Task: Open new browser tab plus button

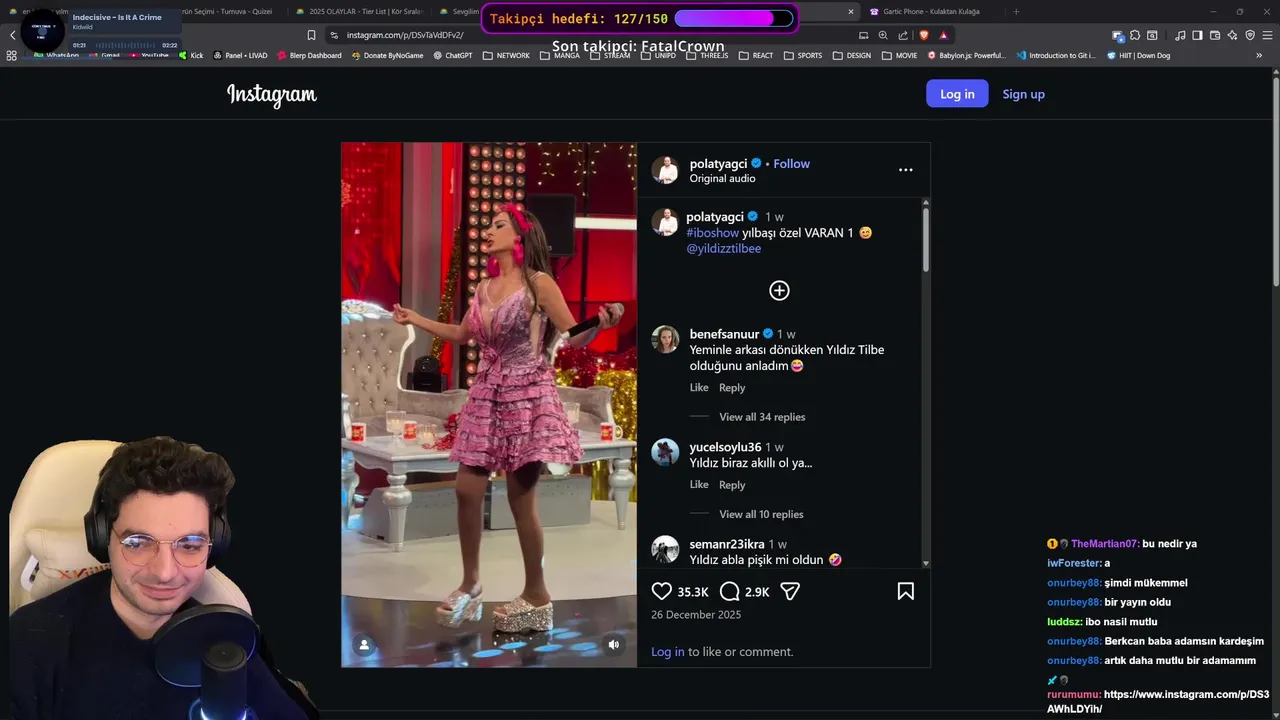Action: coord(1017,12)
